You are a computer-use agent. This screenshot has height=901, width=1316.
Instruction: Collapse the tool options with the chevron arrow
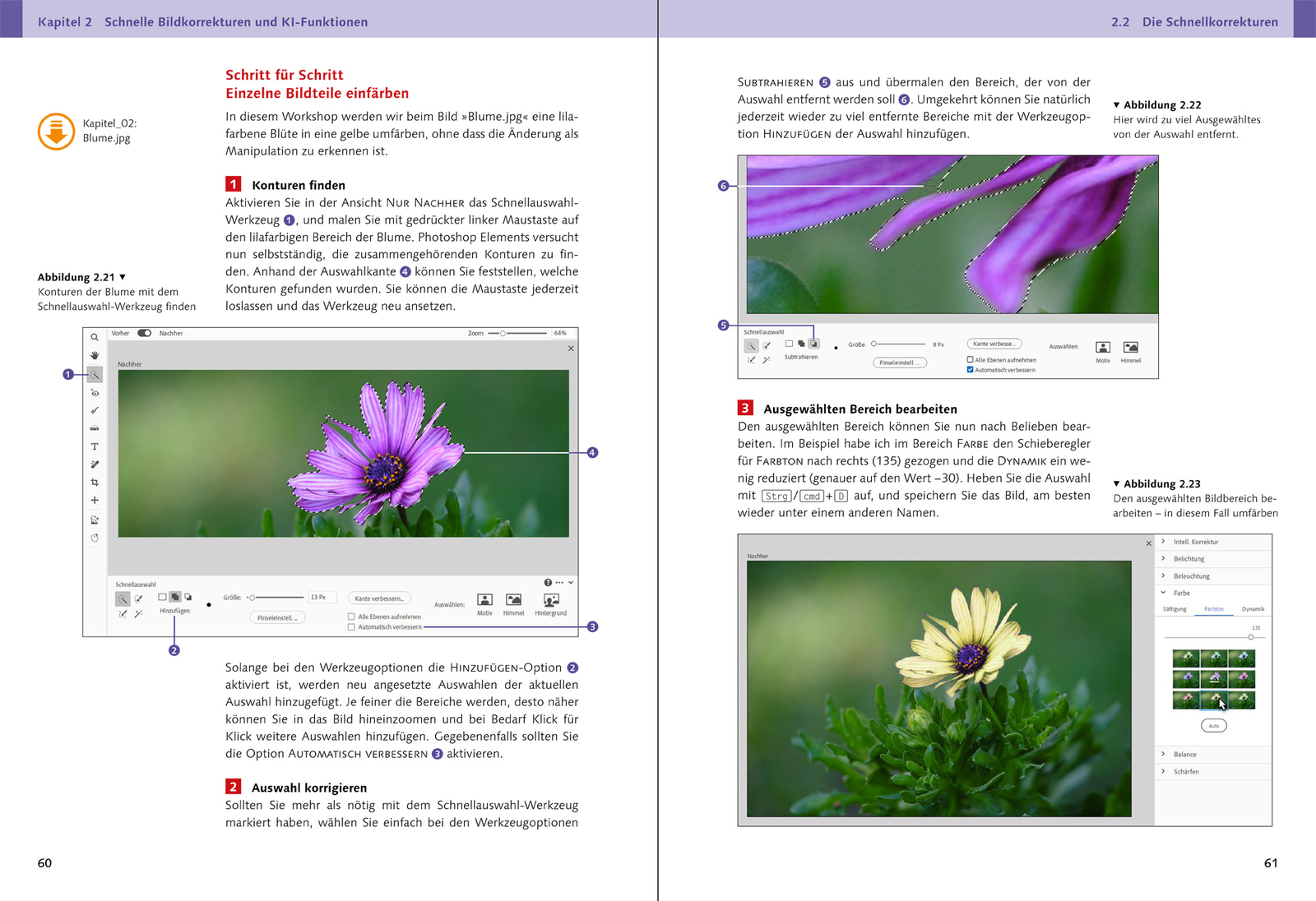(571, 583)
